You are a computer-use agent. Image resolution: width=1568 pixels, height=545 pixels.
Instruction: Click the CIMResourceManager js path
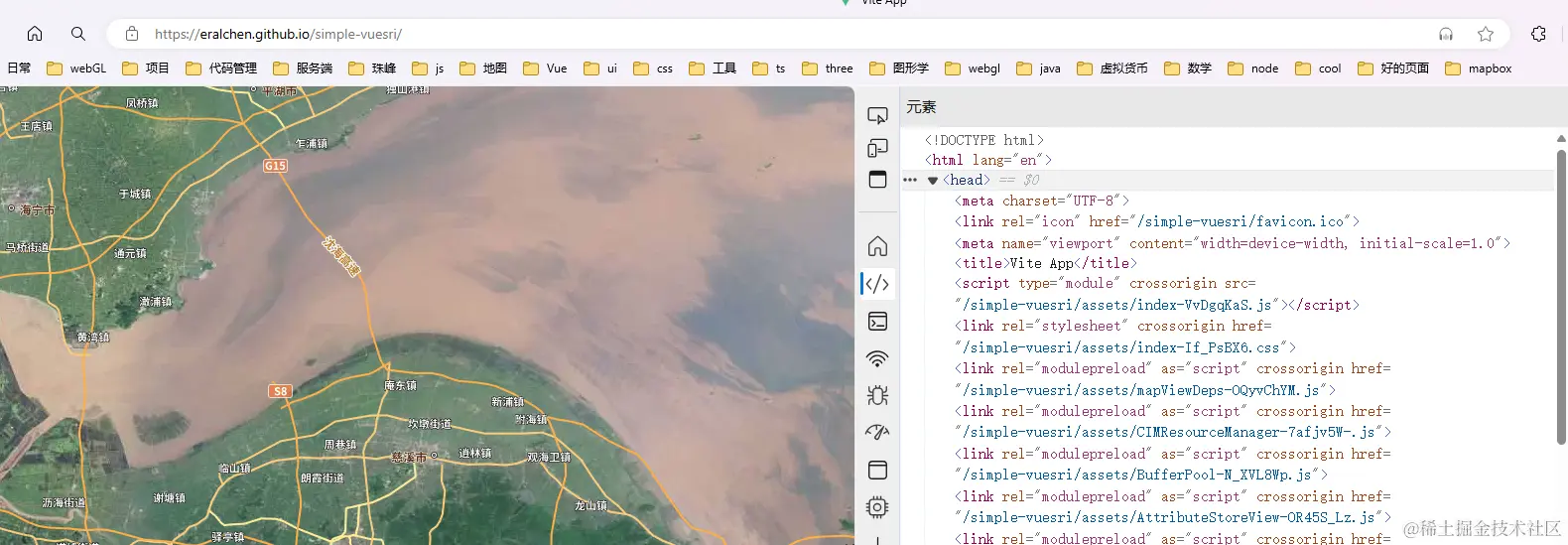pos(1169,432)
